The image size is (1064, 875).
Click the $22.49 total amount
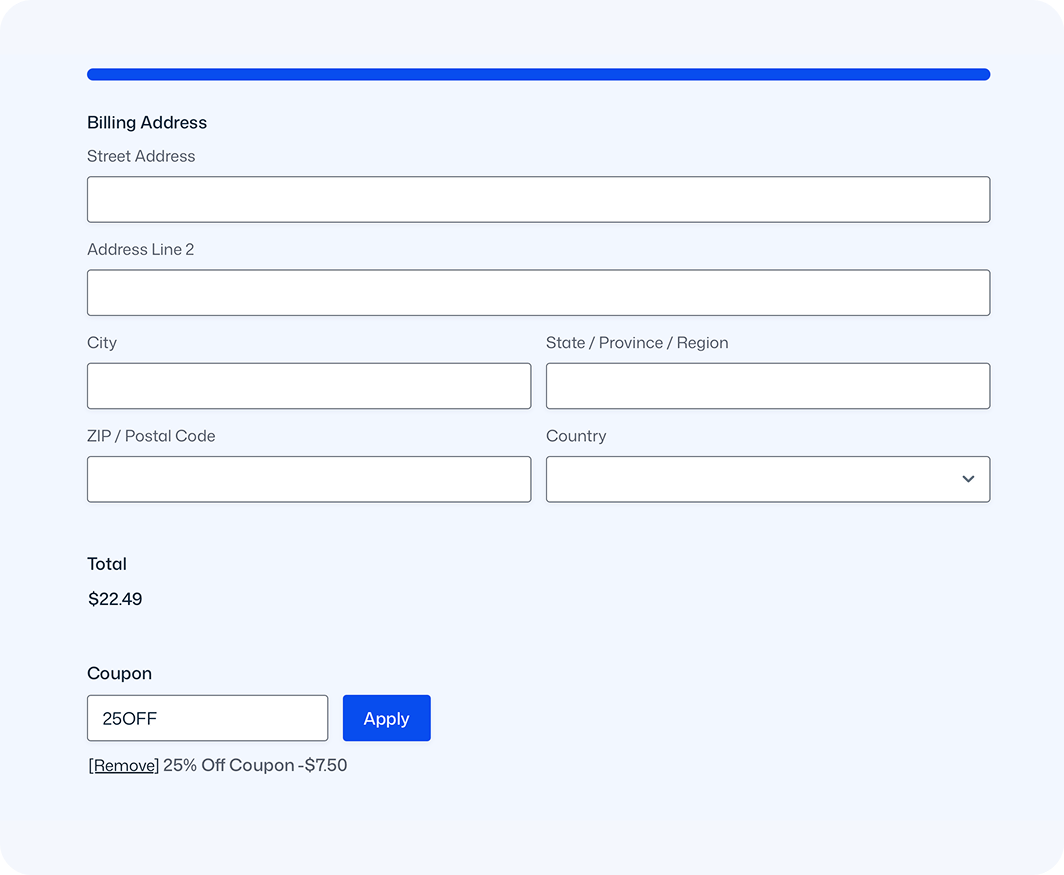point(115,600)
